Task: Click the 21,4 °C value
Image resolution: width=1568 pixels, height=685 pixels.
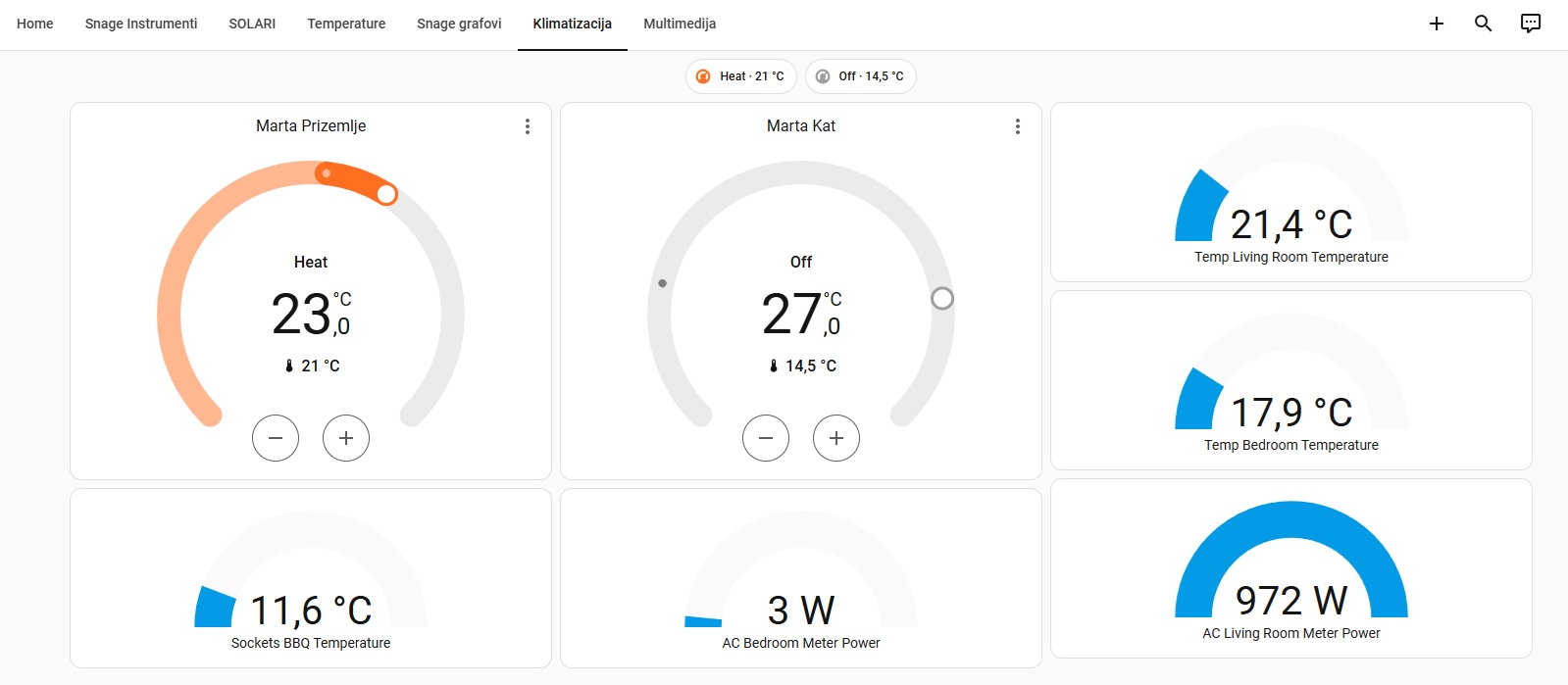Action: (1291, 224)
